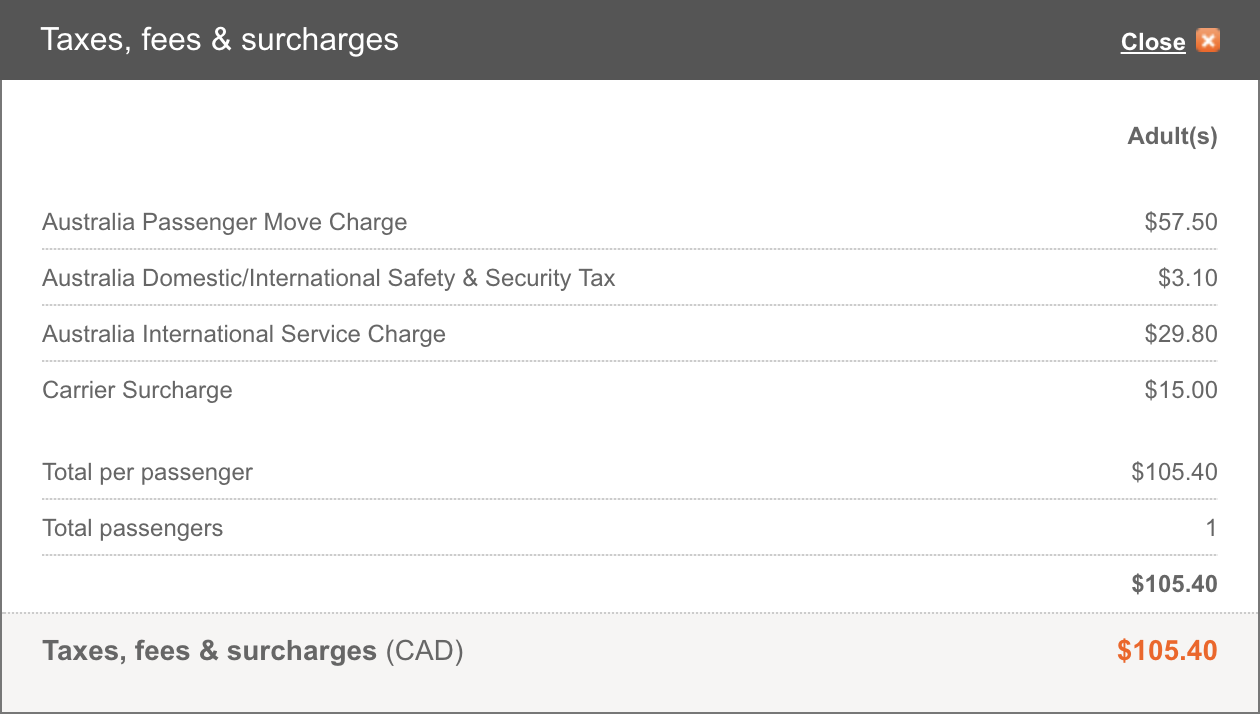Image resolution: width=1260 pixels, height=714 pixels.
Task: Click the bold gray $105.40 subtotal
Action: pos(1175,584)
